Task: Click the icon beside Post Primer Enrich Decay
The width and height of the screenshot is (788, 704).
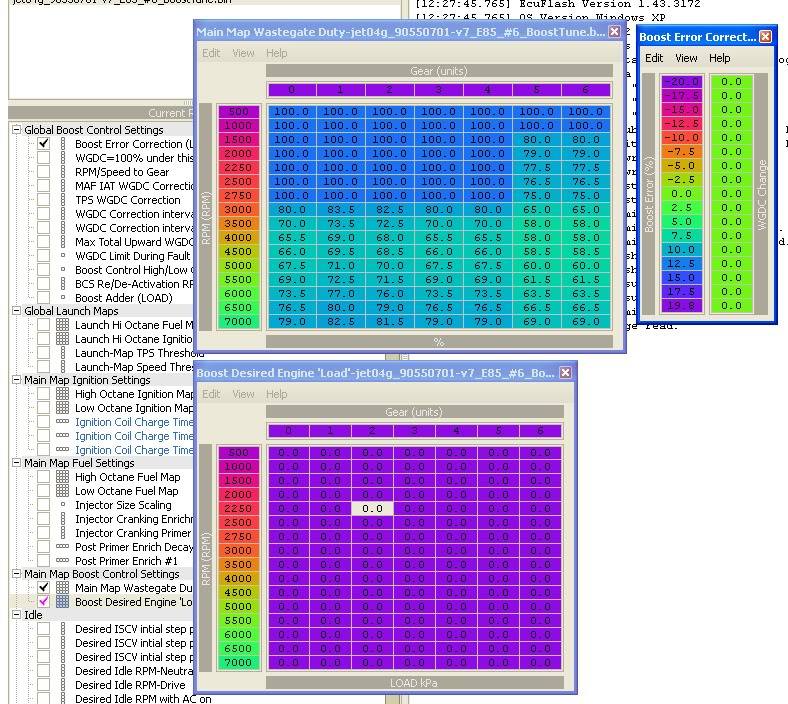Action: 62,546
